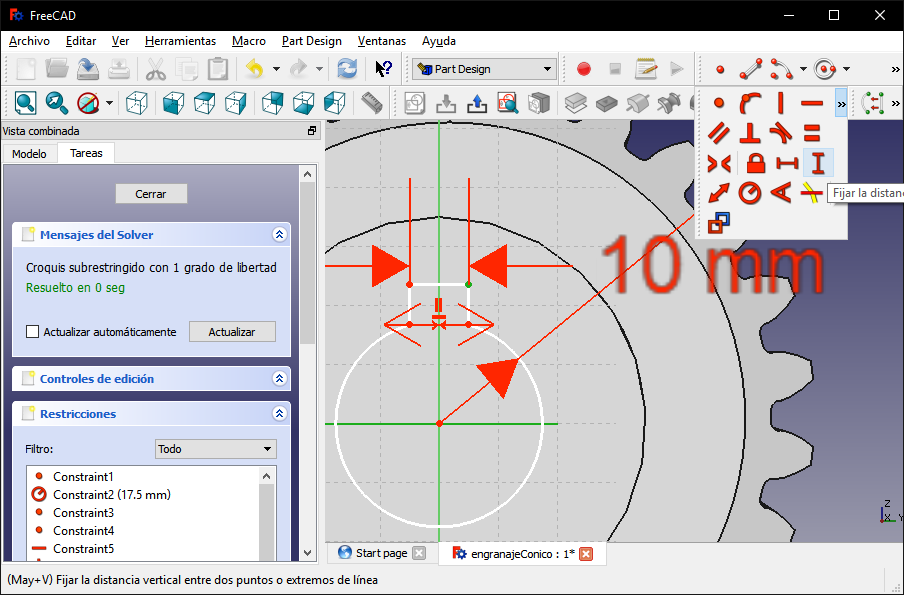Click the fit selection zoom icon
The height and width of the screenshot is (595, 904).
tap(56, 103)
